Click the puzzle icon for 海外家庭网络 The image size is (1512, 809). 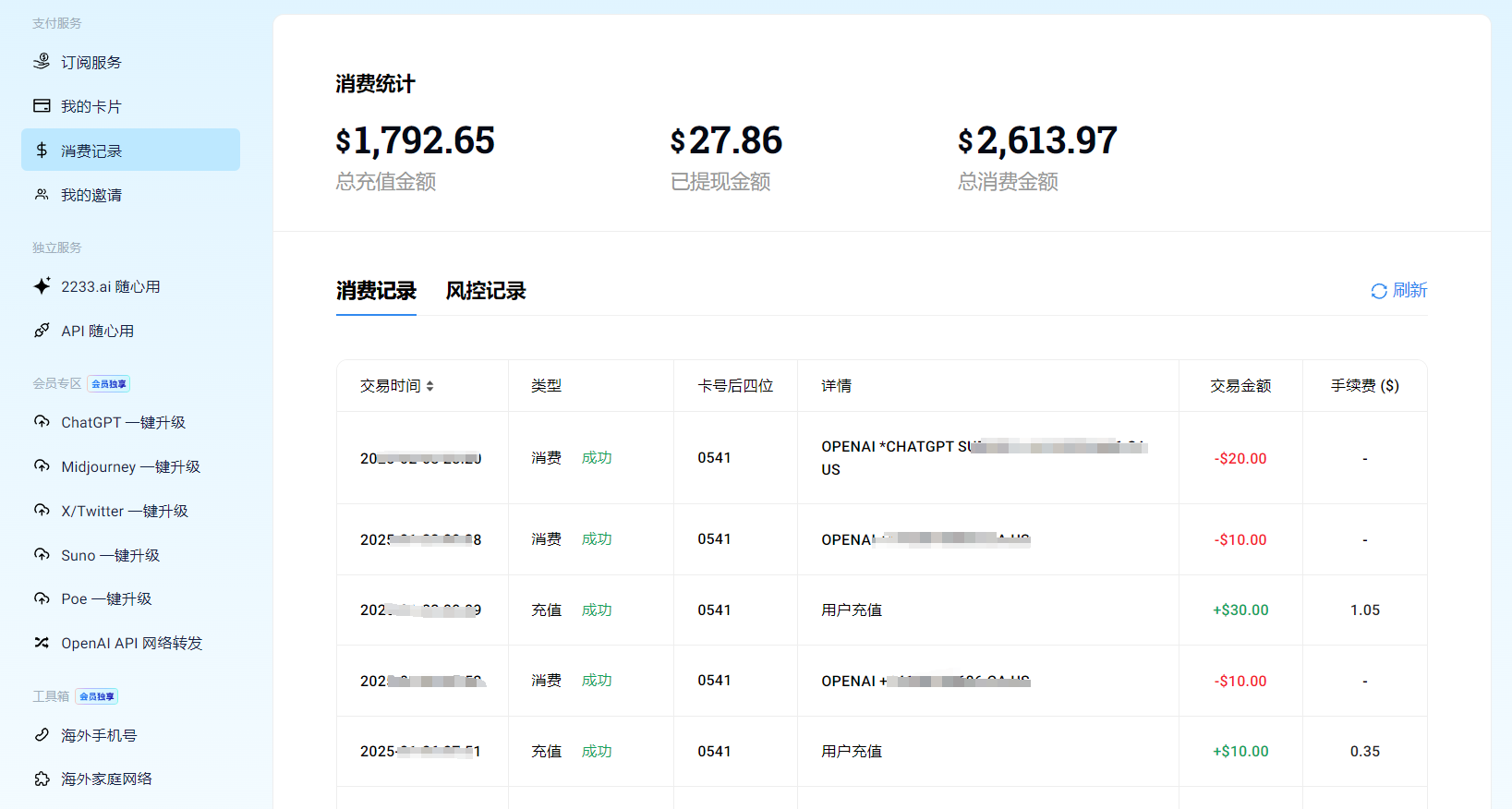coord(42,779)
